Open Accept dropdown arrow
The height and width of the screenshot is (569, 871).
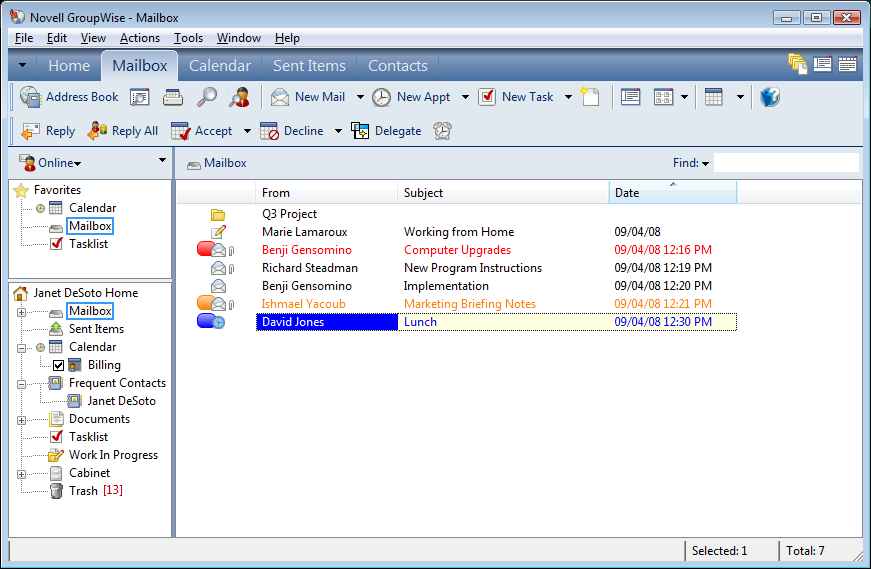247,131
